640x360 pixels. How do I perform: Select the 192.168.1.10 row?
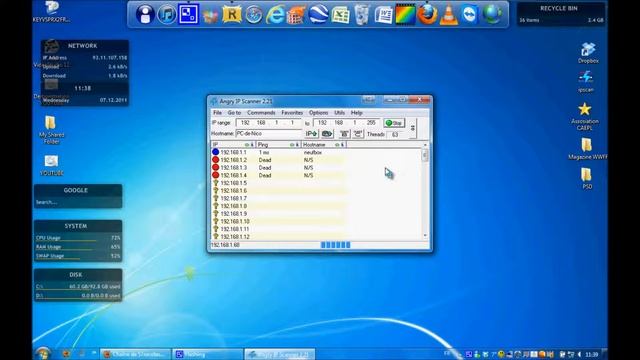tap(279, 221)
